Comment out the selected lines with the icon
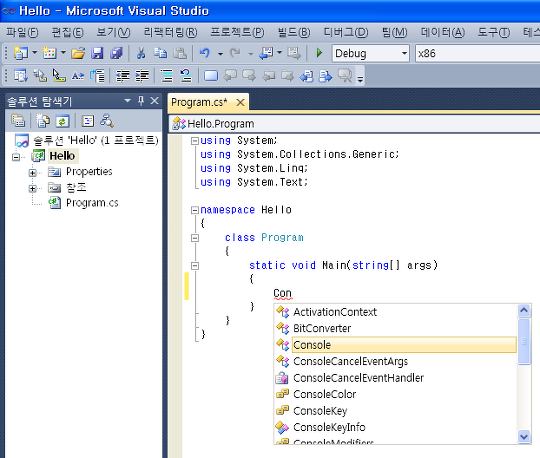This screenshot has width=540, height=458. pos(167,75)
